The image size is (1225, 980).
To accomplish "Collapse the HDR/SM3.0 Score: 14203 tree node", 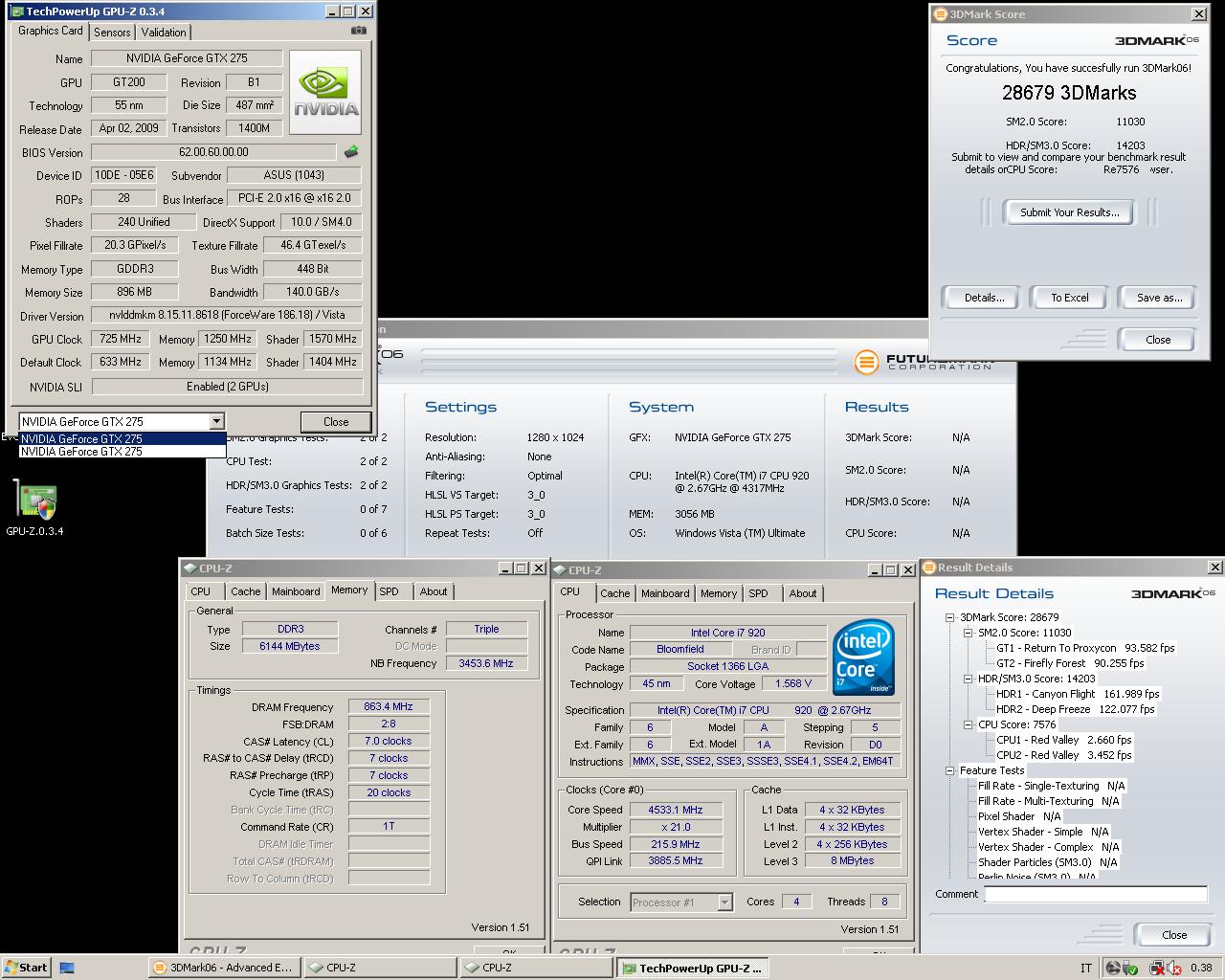I will [x=969, y=679].
